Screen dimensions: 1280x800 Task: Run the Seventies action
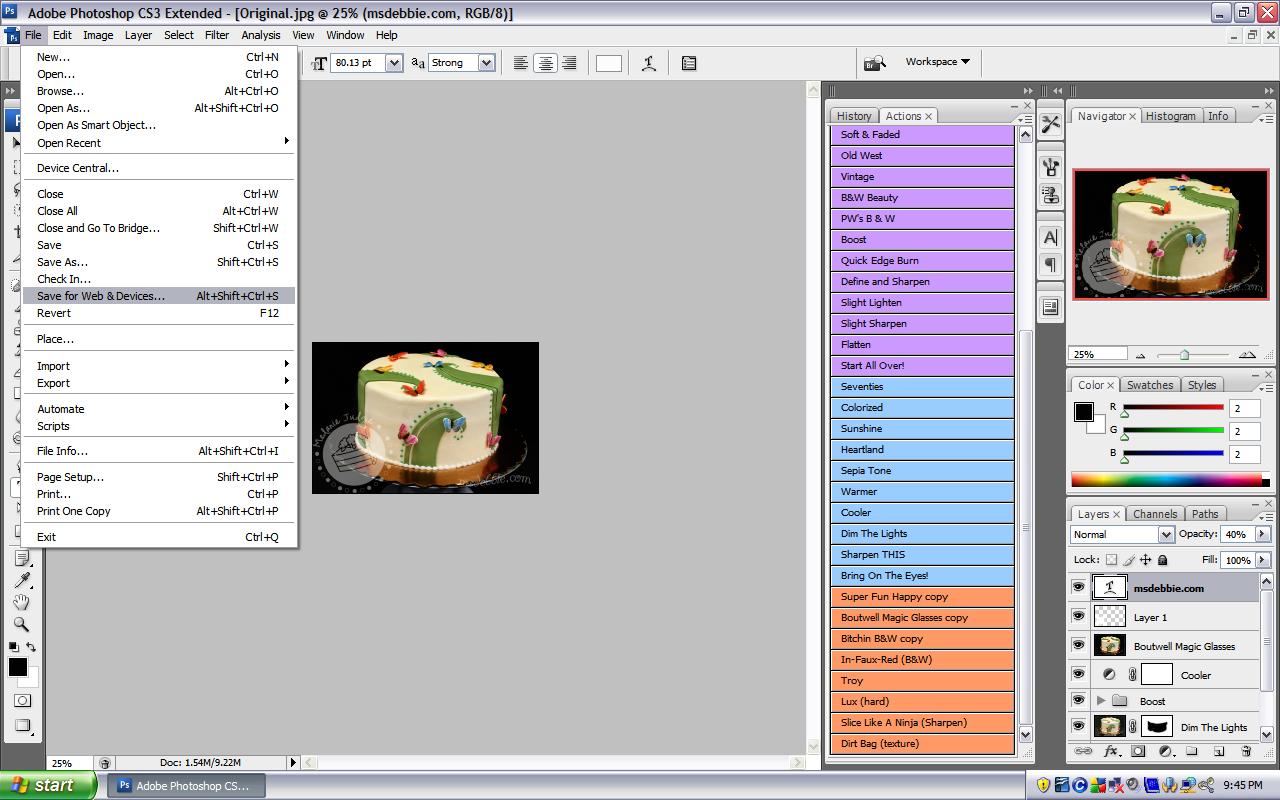pyautogui.click(x=922, y=387)
